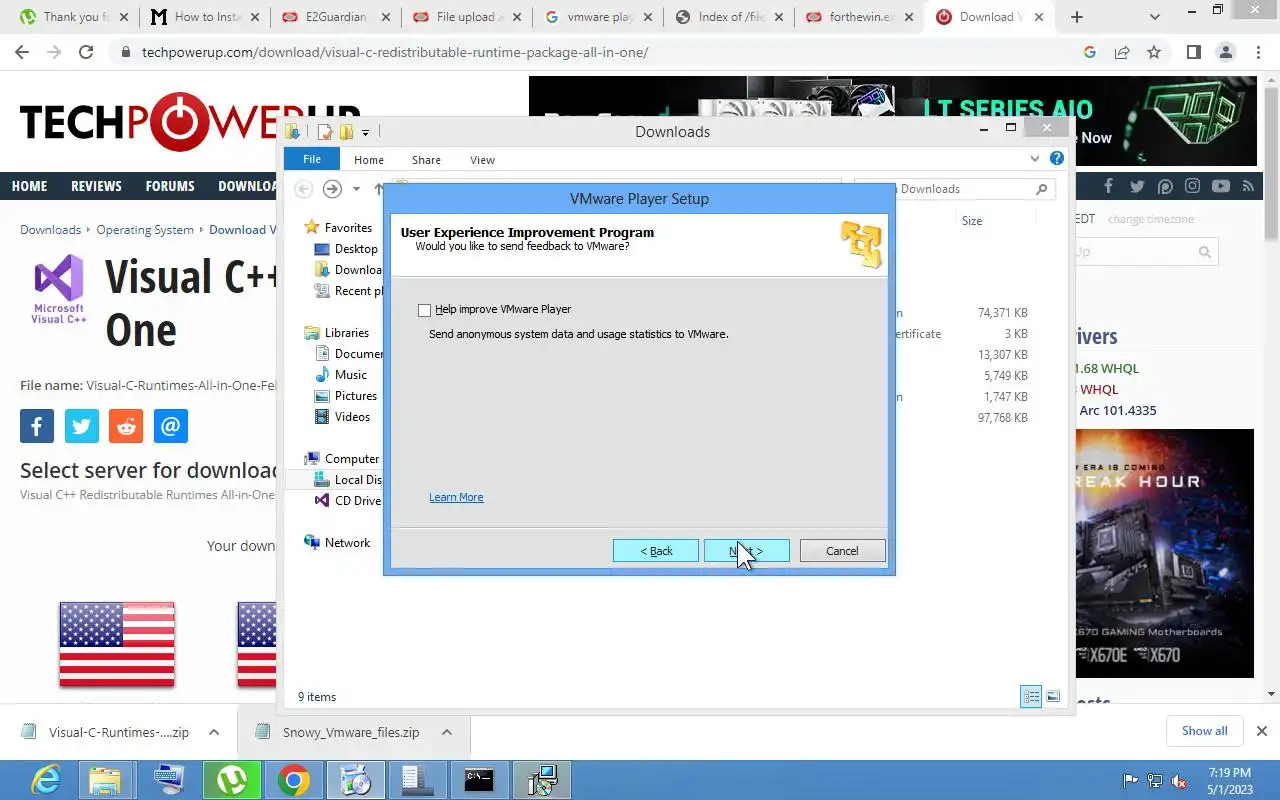Switch to the Index of /file browser tab

point(731,17)
